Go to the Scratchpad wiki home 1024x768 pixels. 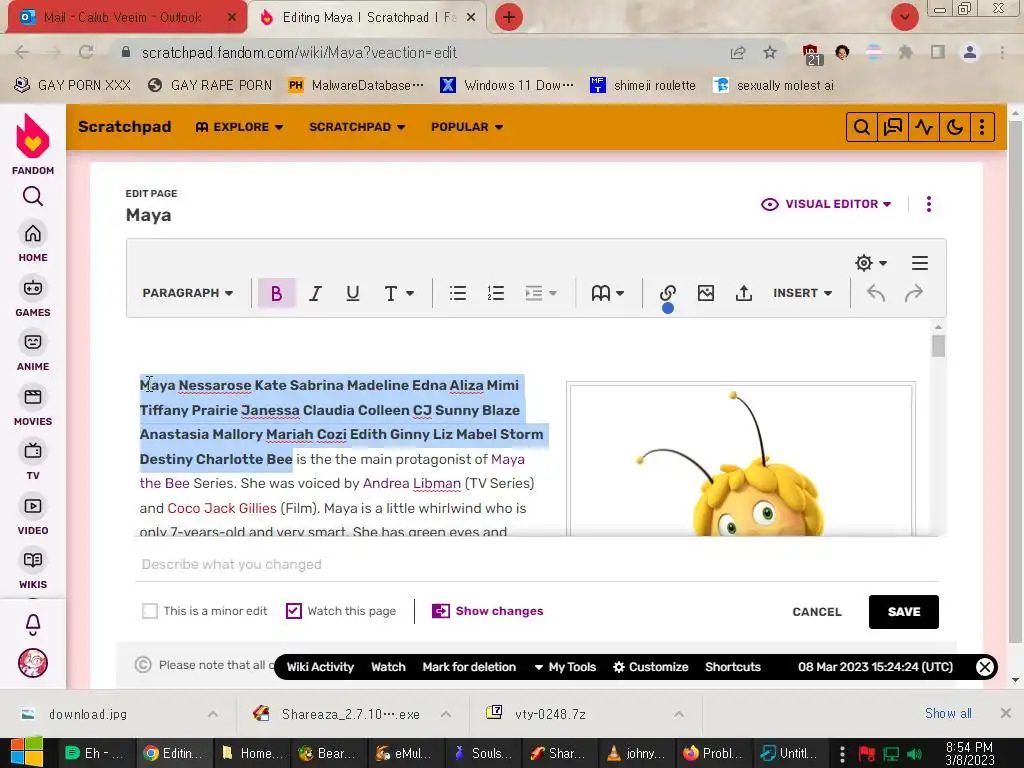[125, 127]
